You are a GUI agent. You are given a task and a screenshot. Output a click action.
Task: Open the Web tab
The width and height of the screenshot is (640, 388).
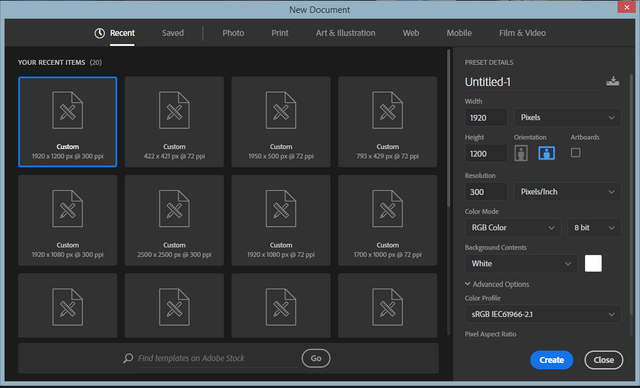411,33
